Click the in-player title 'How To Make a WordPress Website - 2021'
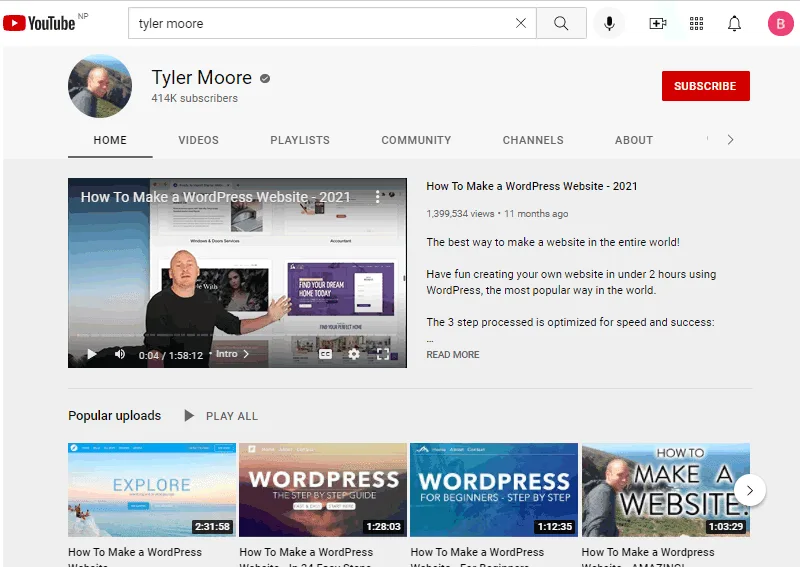This screenshot has width=800, height=567. point(215,197)
